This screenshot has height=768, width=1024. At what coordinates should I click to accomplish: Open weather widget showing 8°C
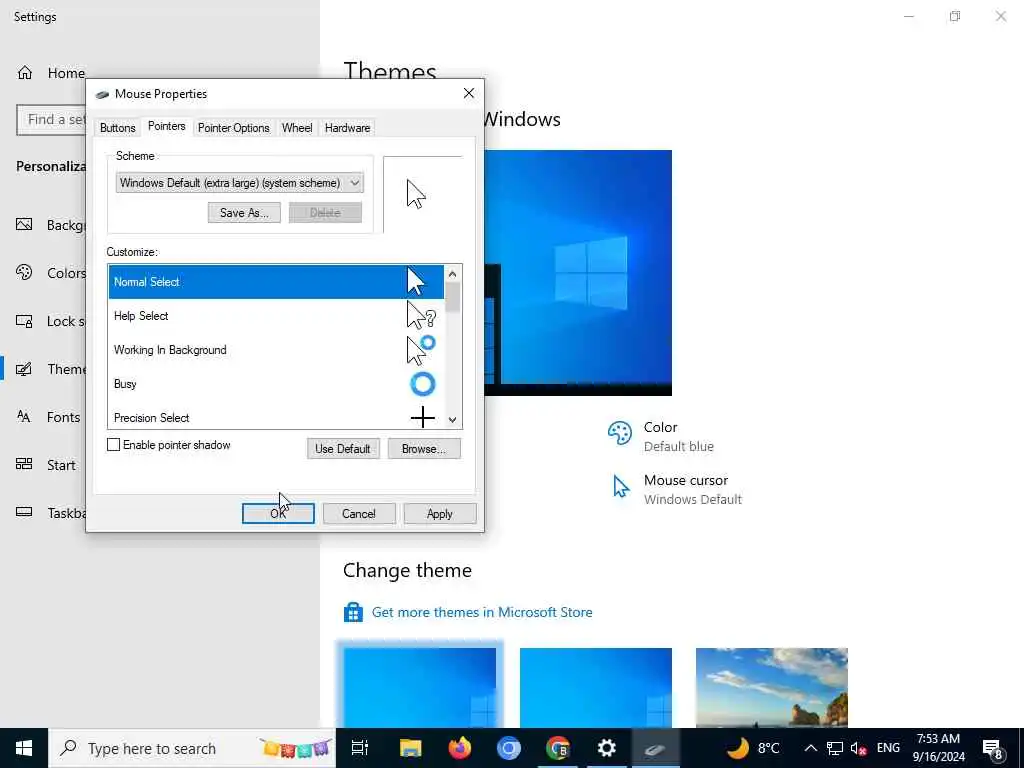pos(753,748)
